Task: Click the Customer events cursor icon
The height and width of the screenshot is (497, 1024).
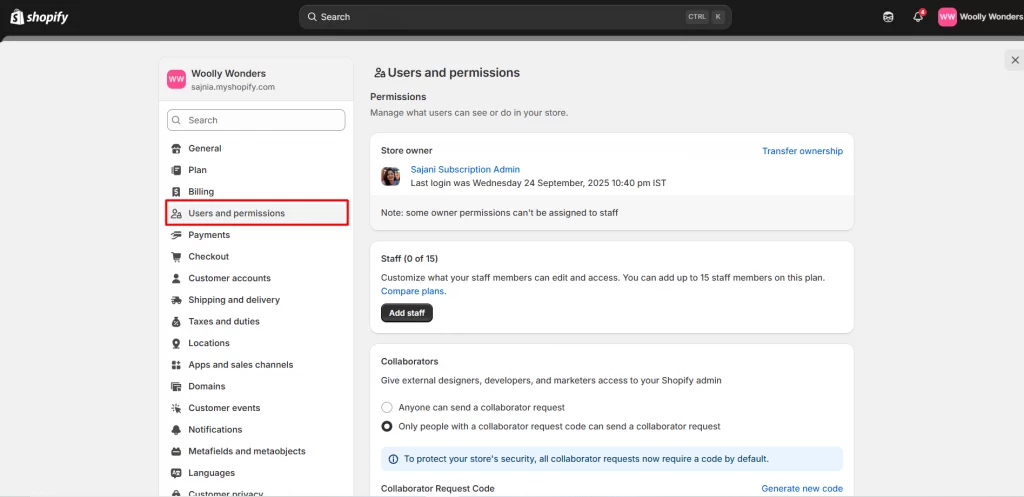Action: coord(176,408)
